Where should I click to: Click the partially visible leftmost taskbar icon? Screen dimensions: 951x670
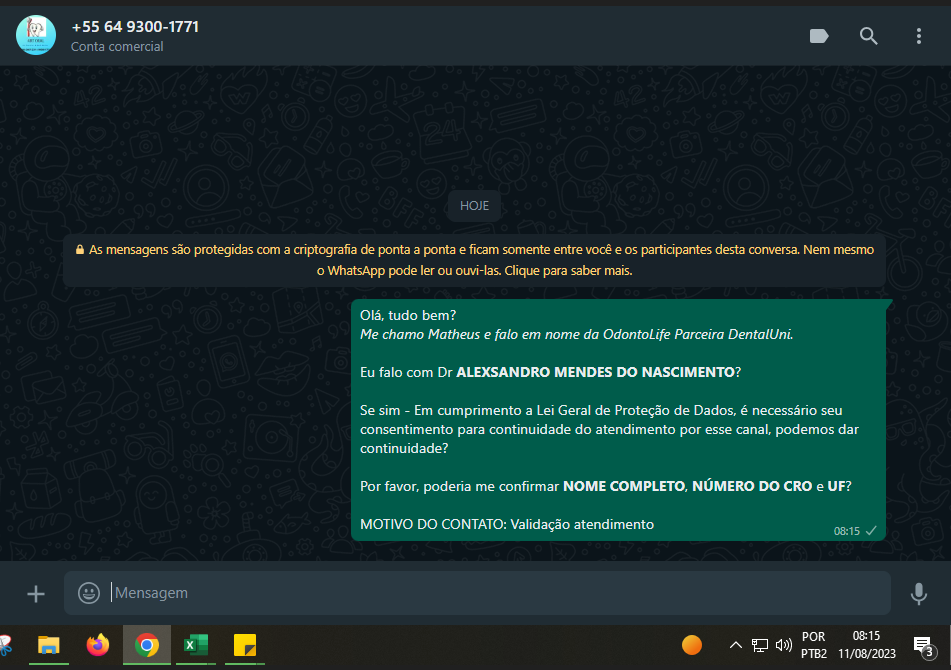(5, 645)
